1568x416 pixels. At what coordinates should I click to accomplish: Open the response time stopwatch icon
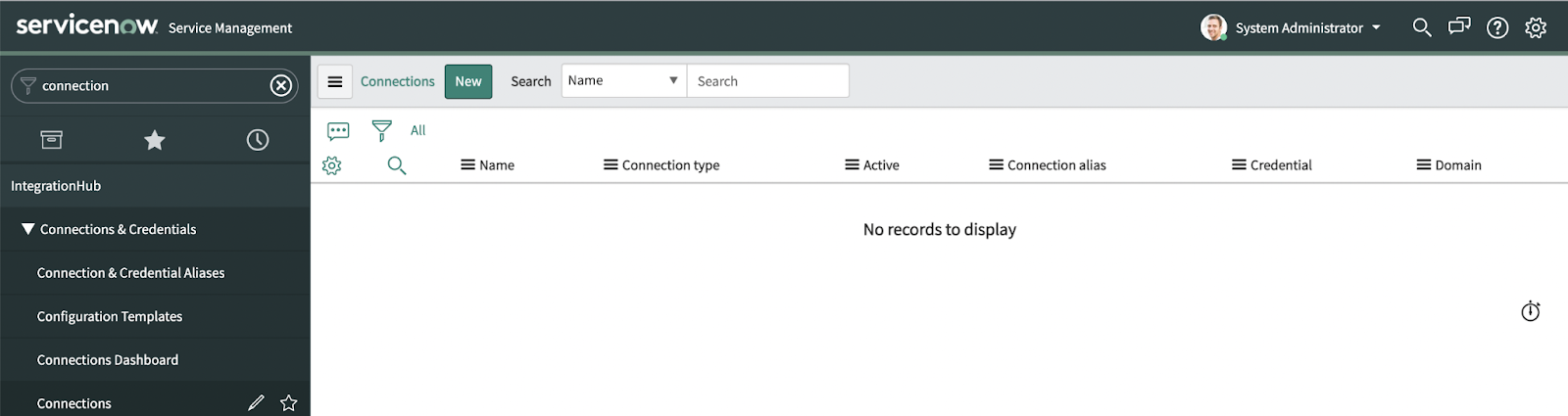(x=1531, y=311)
